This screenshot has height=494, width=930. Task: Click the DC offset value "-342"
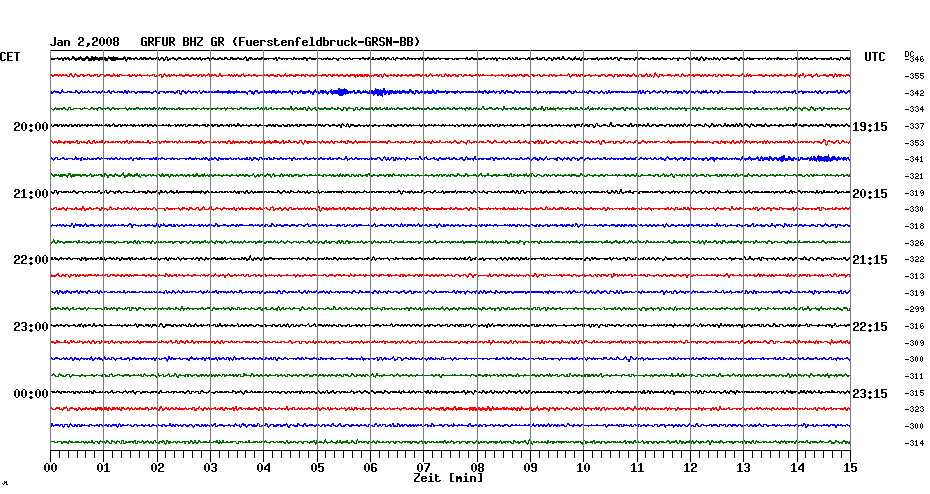coord(915,93)
